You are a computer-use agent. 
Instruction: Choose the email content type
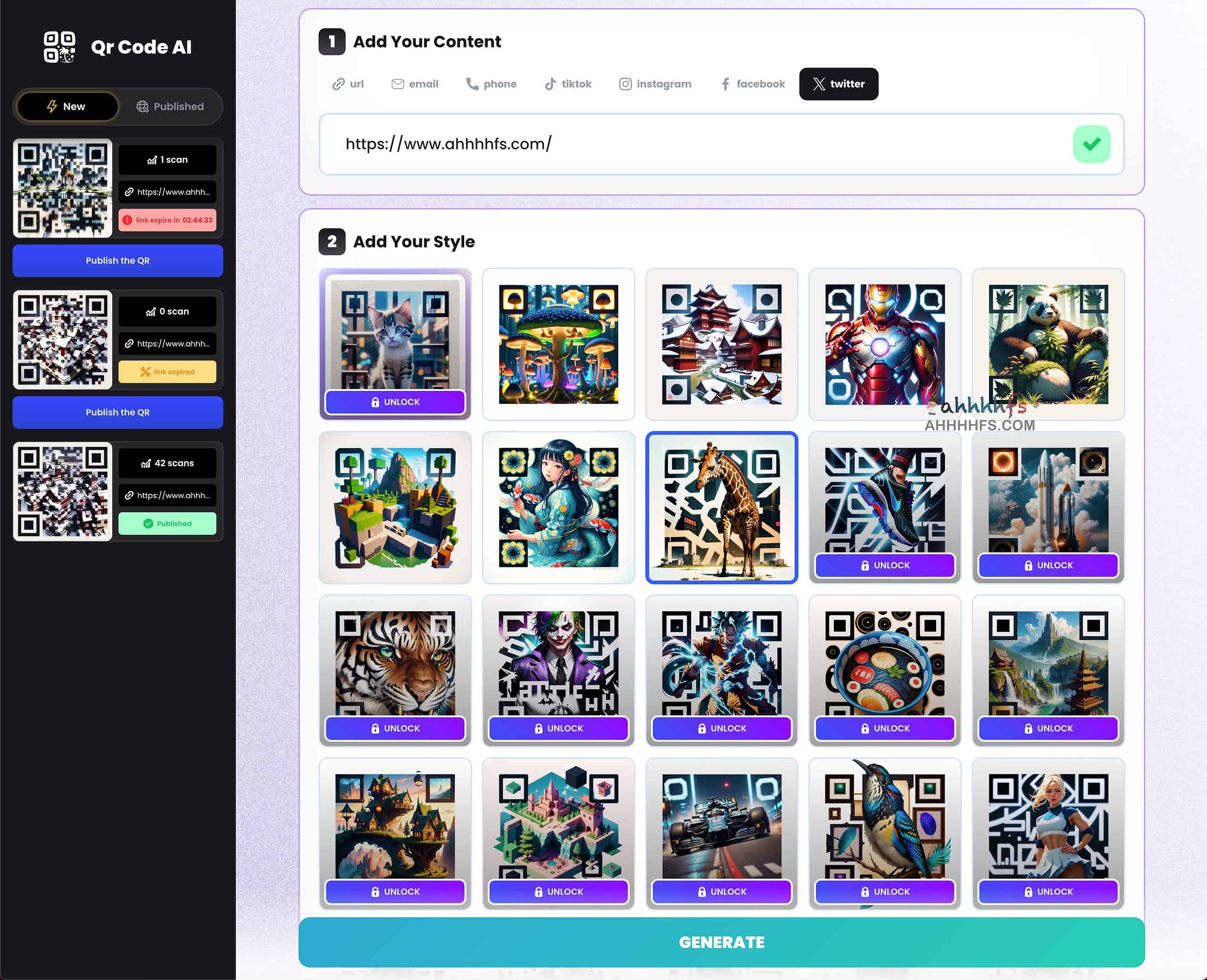click(x=415, y=84)
